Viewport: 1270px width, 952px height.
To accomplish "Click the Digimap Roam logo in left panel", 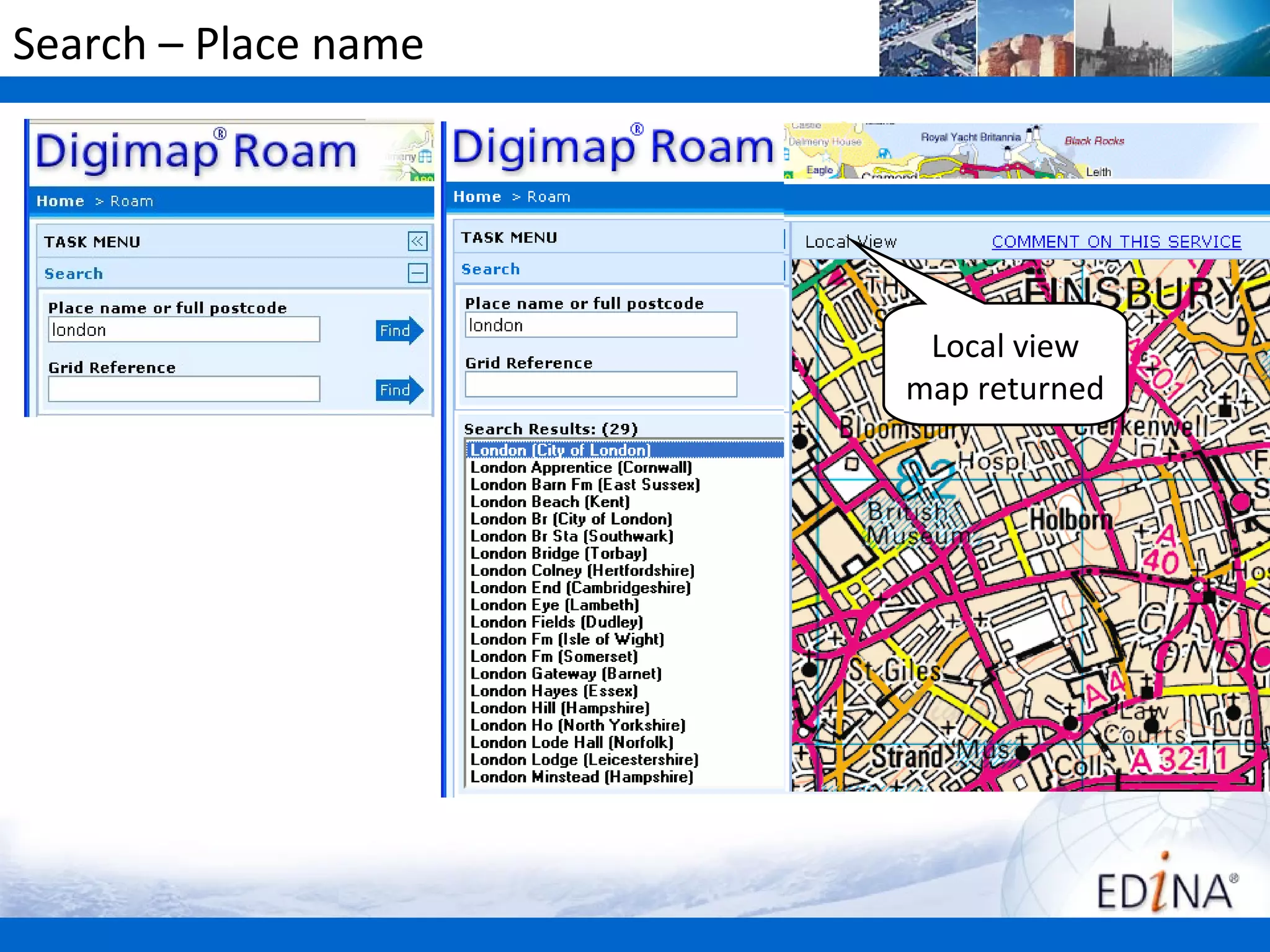I will click(196, 151).
